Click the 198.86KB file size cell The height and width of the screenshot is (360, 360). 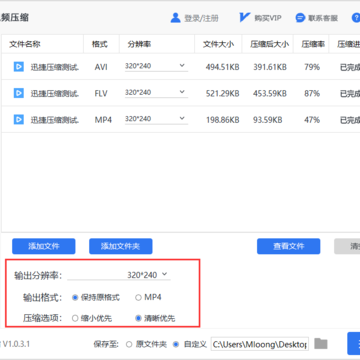tap(222, 120)
